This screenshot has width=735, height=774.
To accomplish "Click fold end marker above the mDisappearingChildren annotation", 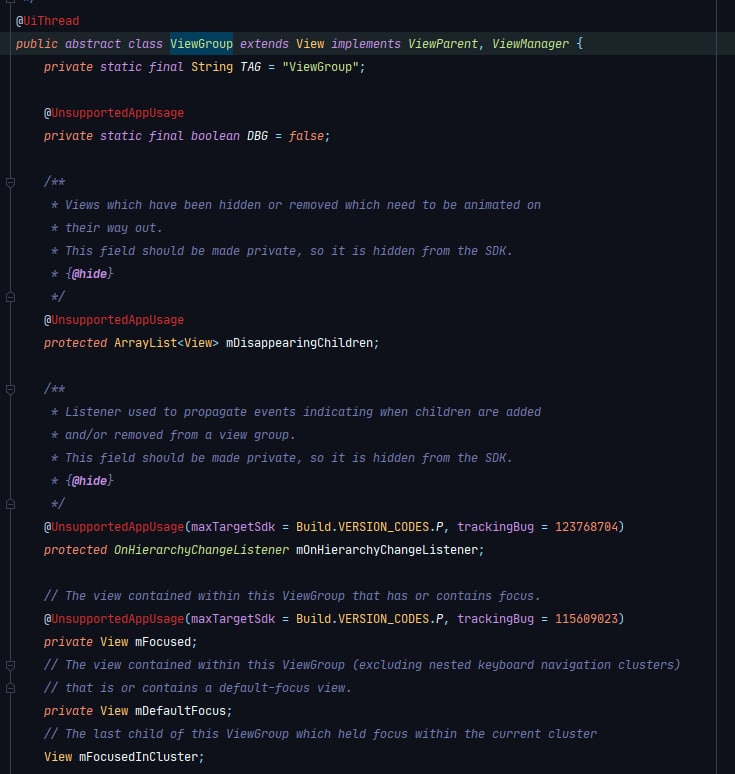I will [10, 297].
